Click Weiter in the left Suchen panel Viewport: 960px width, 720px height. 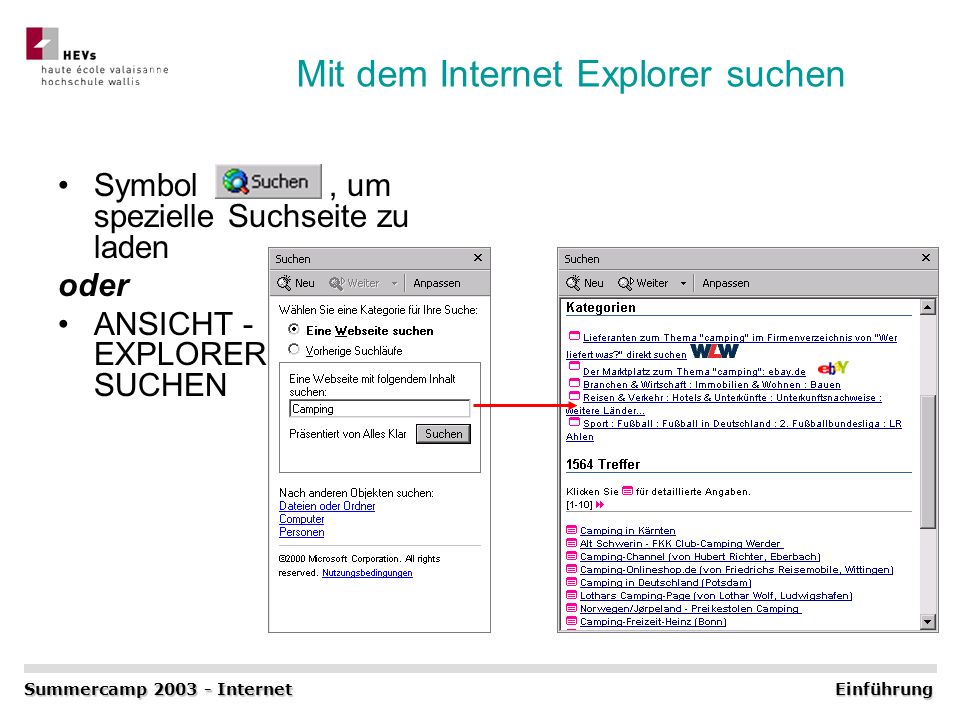(x=354, y=283)
